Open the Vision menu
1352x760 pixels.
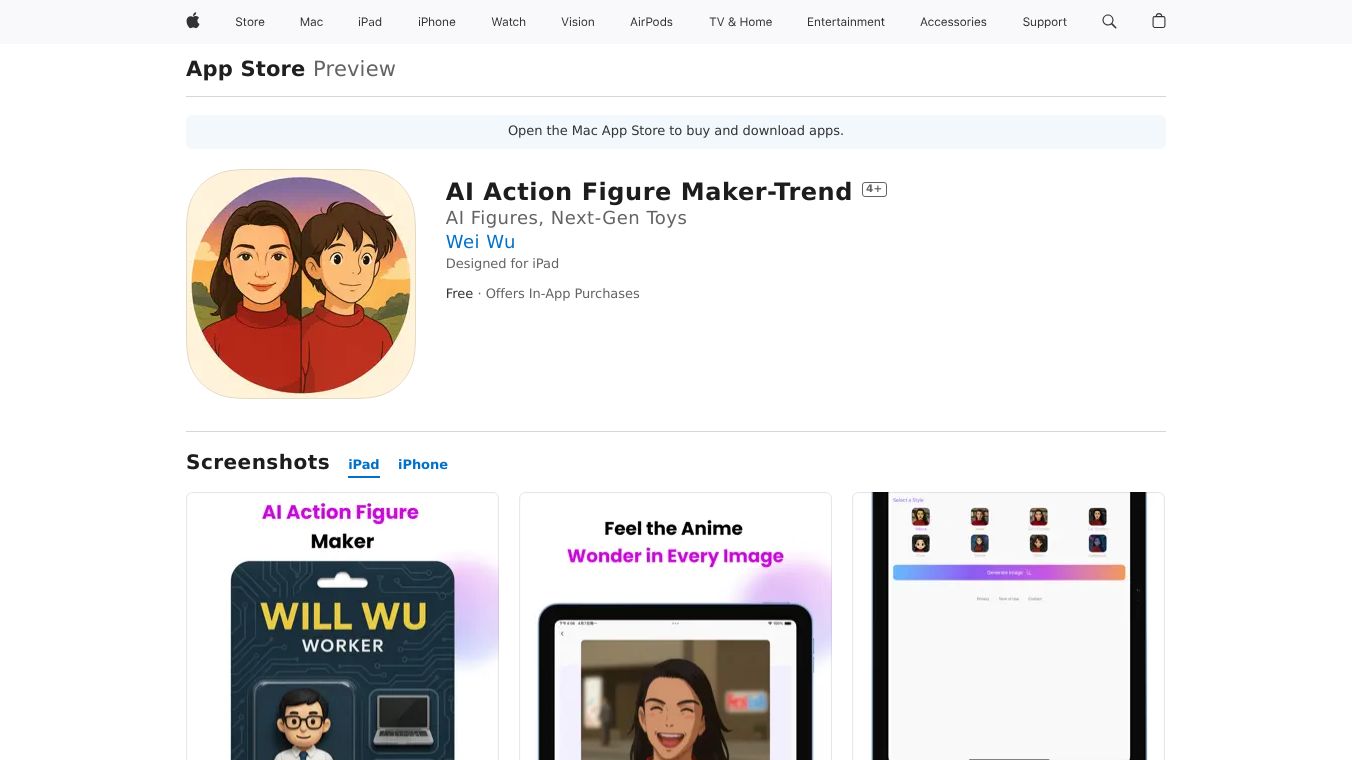[578, 22]
